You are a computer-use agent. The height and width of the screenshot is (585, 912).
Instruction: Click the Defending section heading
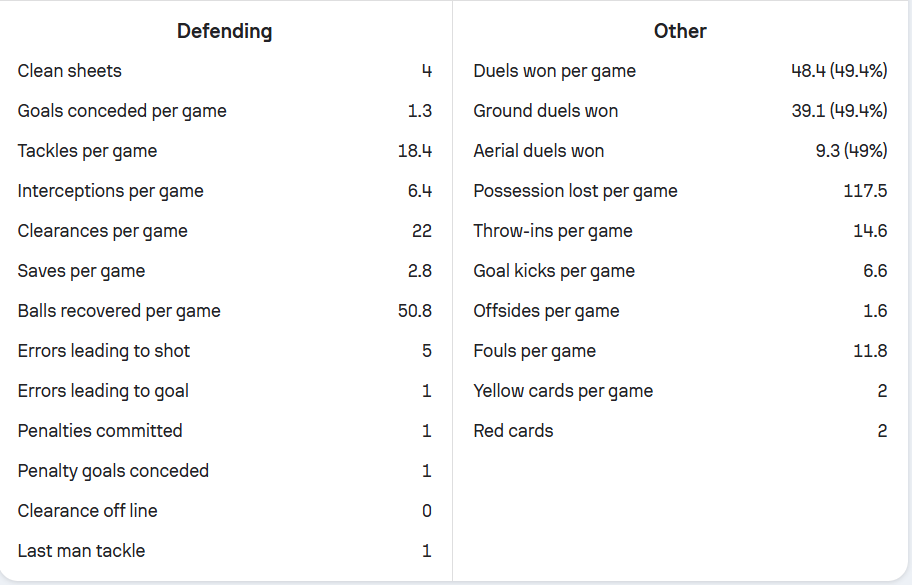(x=224, y=31)
